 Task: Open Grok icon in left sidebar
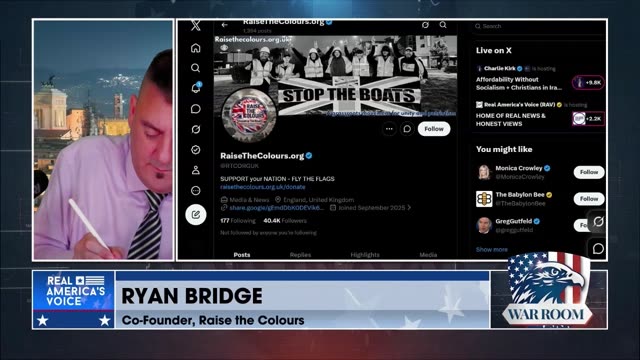[x=196, y=129]
